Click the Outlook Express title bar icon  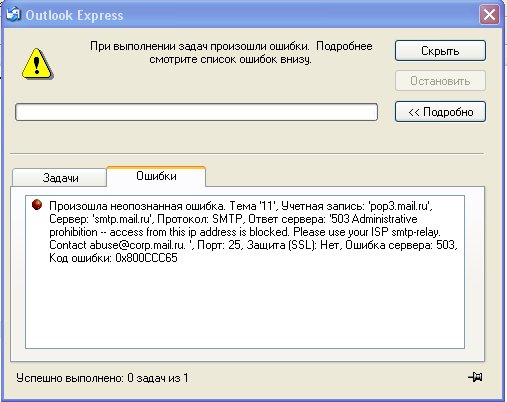pos(13,14)
